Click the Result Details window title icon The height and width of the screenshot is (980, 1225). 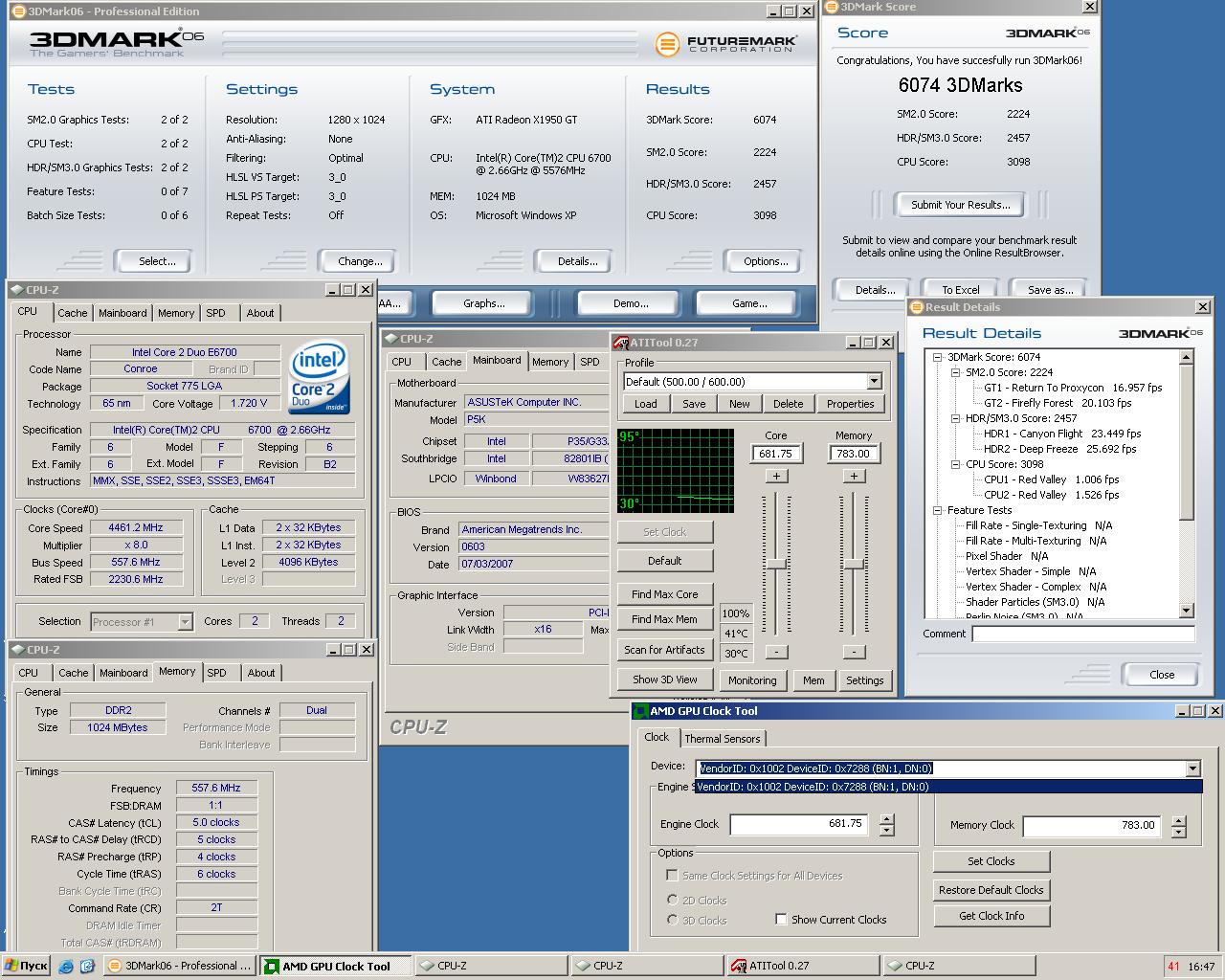point(916,307)
